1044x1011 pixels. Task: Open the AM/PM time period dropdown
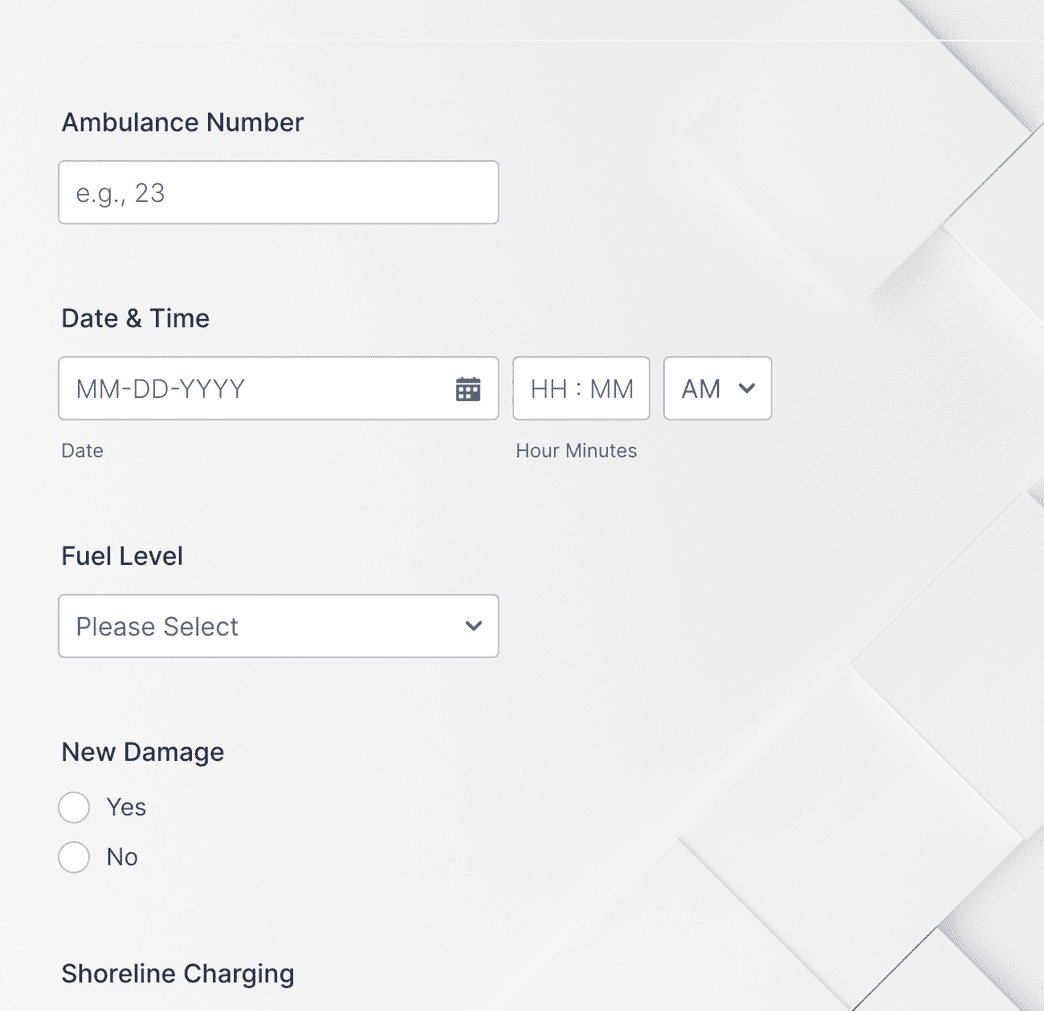coord(717,389)
